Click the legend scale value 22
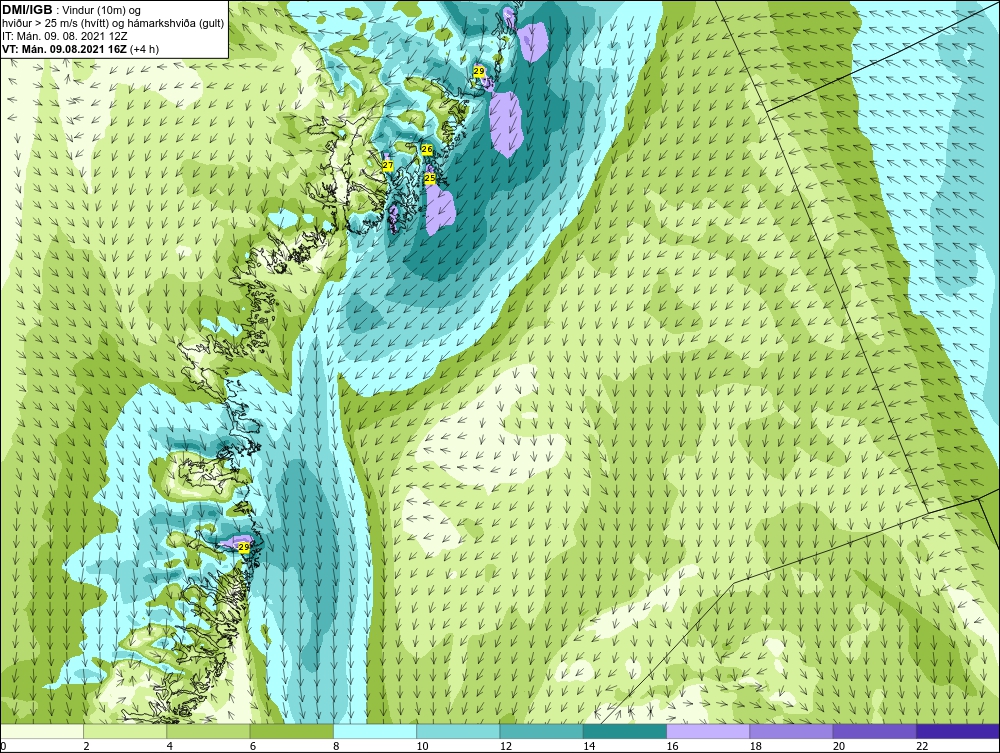Image resolution: width=1000 pixels, height=753 pixels. 922,747
